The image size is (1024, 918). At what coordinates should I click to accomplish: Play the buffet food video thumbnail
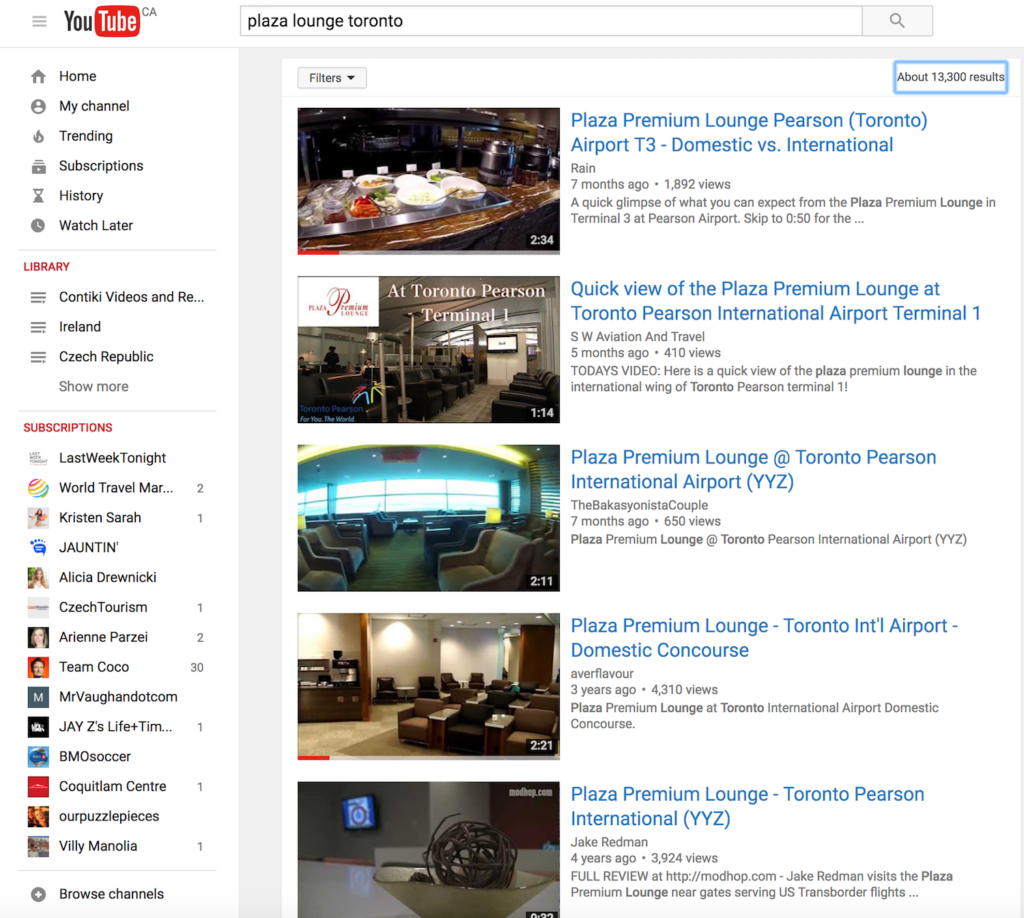[428, 181]
